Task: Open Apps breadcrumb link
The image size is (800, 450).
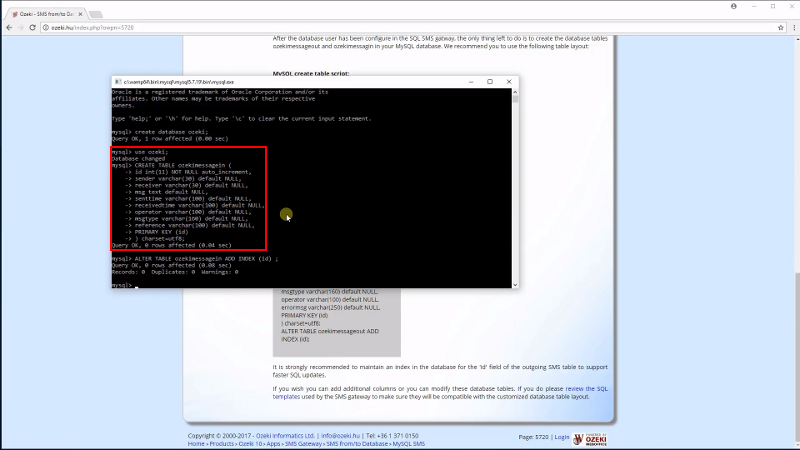Action: pos(273,444)
